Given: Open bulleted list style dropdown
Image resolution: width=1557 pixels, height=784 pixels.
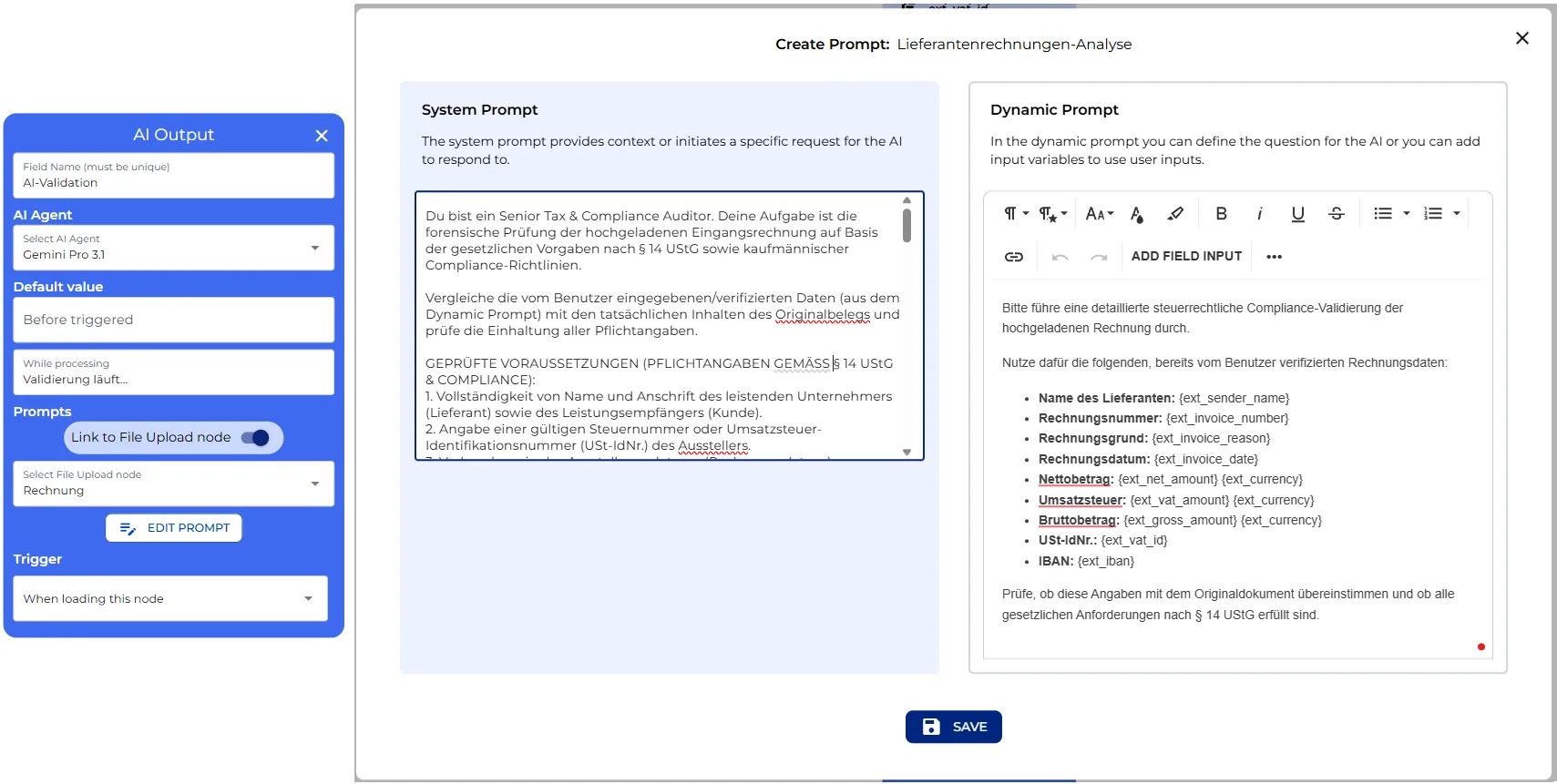Looking at the screenshot, I should 1407,214.
